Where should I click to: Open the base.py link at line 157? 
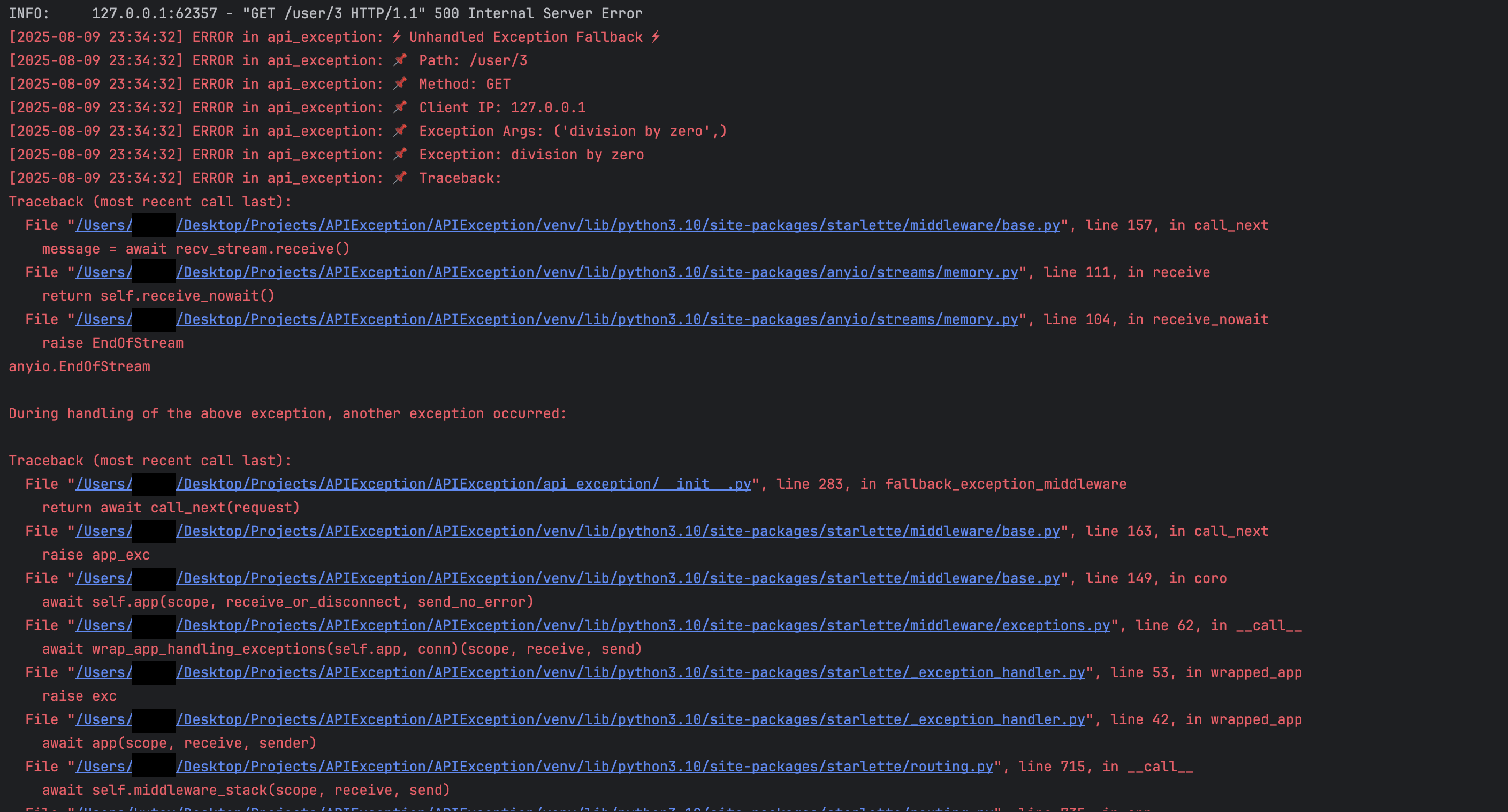[x=618, y=225]
